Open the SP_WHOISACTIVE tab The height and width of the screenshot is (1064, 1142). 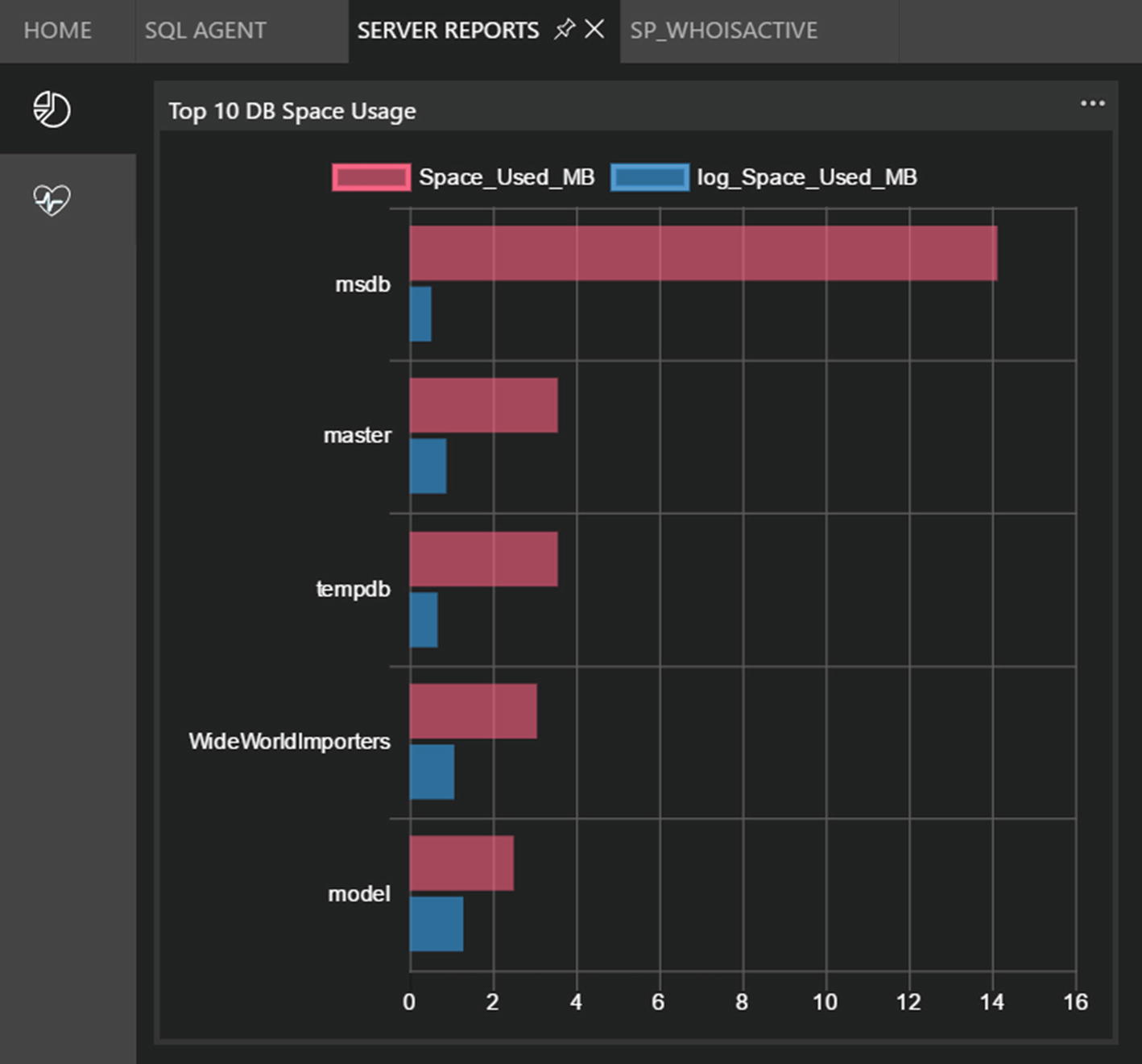[723, 31]
